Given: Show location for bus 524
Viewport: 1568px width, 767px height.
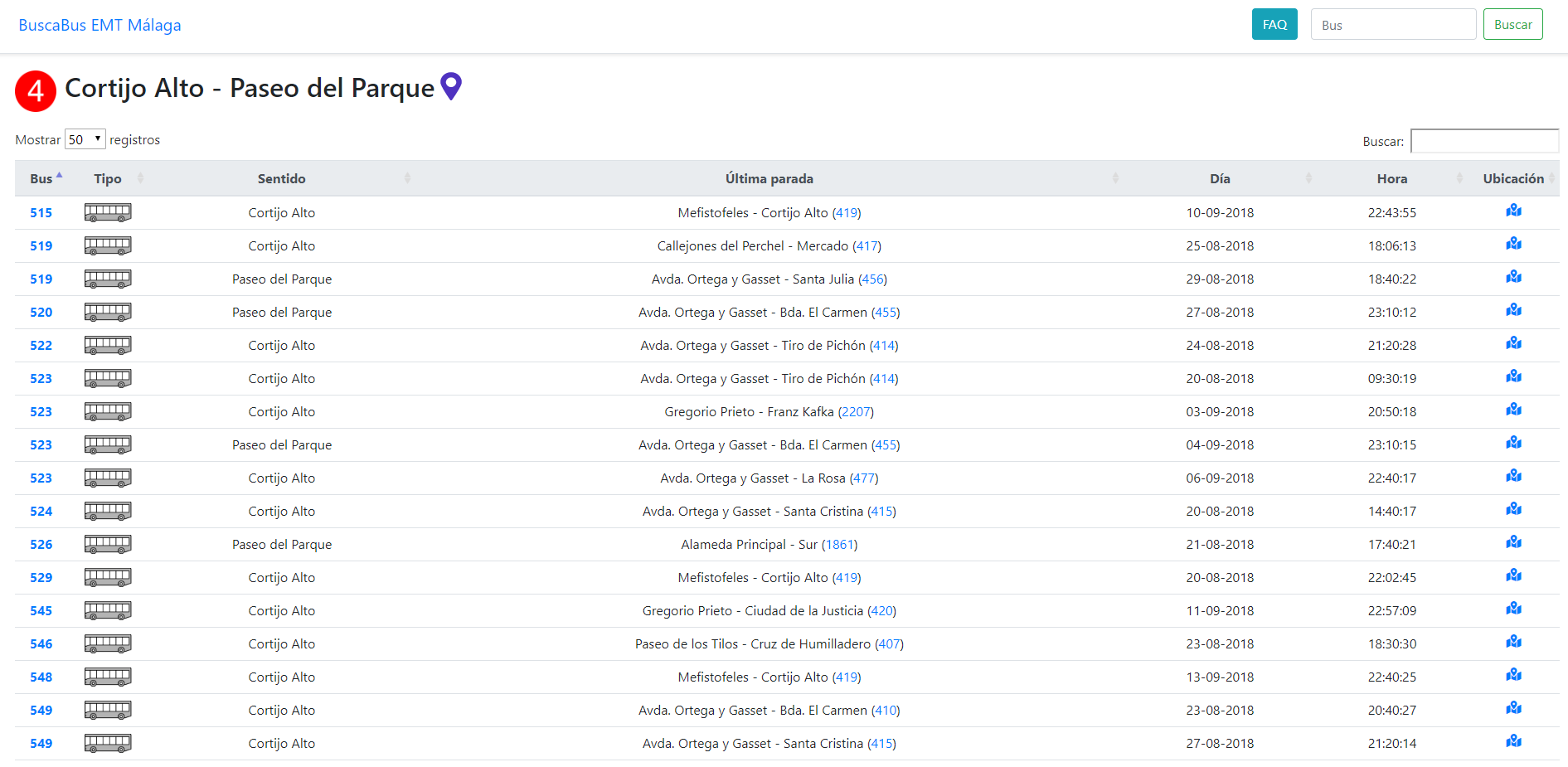Looking at the screenshot, I should [1513, 509].
